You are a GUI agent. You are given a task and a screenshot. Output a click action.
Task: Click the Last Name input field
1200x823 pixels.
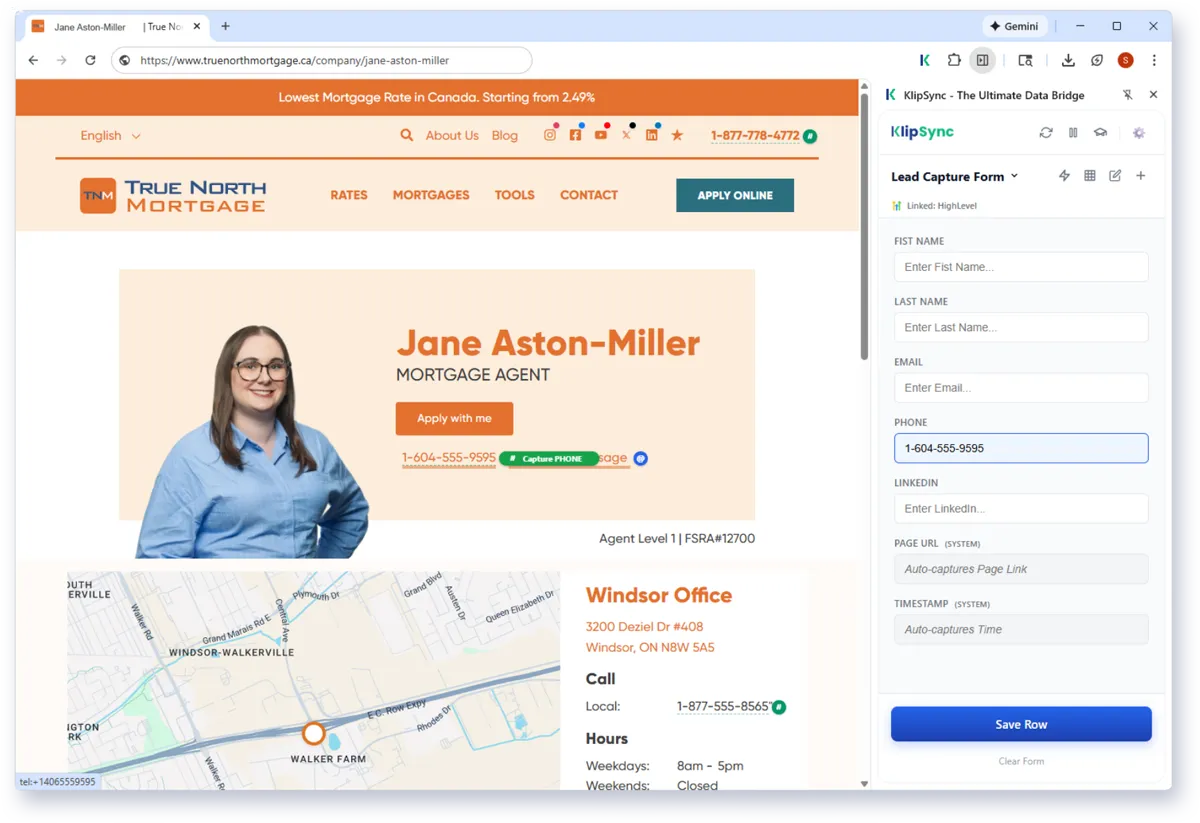pos(1021,327)
